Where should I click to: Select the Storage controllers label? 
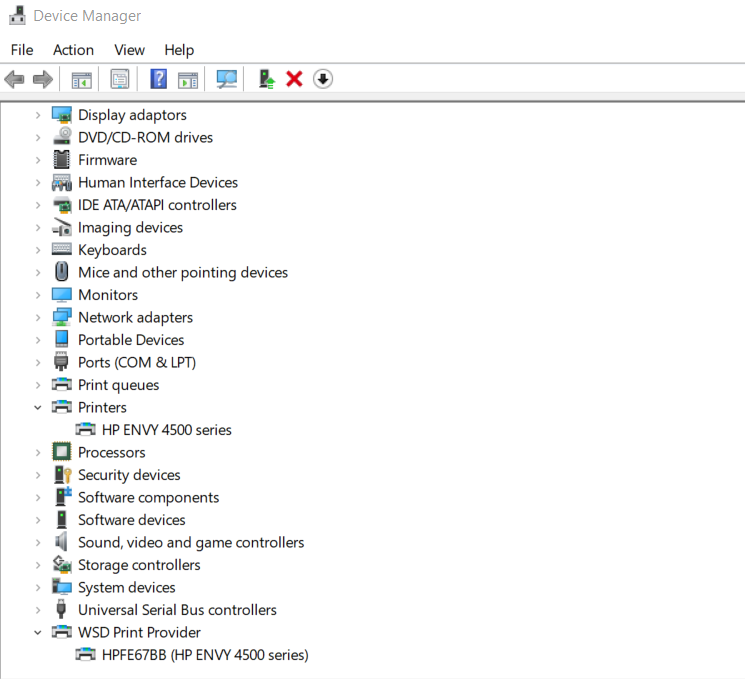click(139, 565)
